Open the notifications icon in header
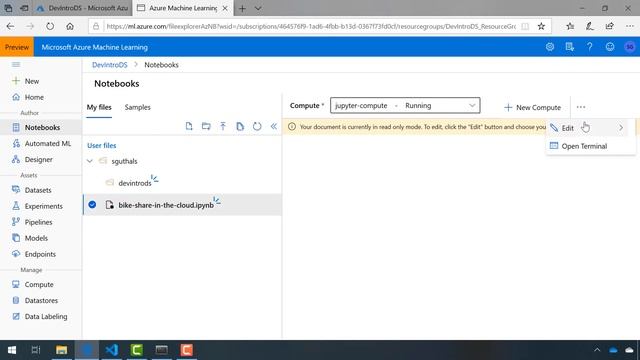This screenshot has width=640, height=360. point(570,47)
